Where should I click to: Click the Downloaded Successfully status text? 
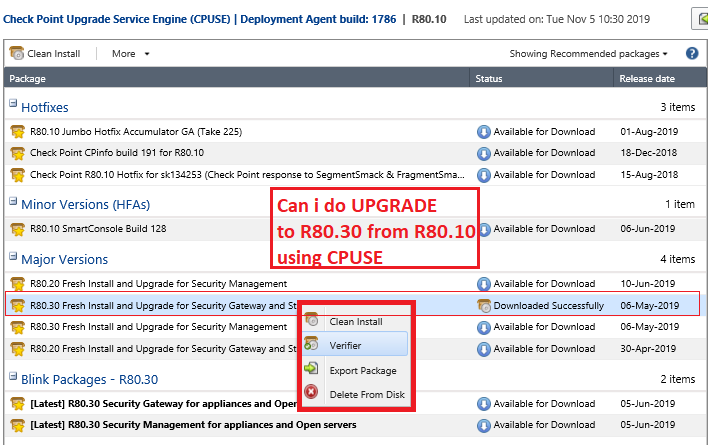(x=548, y=306)
